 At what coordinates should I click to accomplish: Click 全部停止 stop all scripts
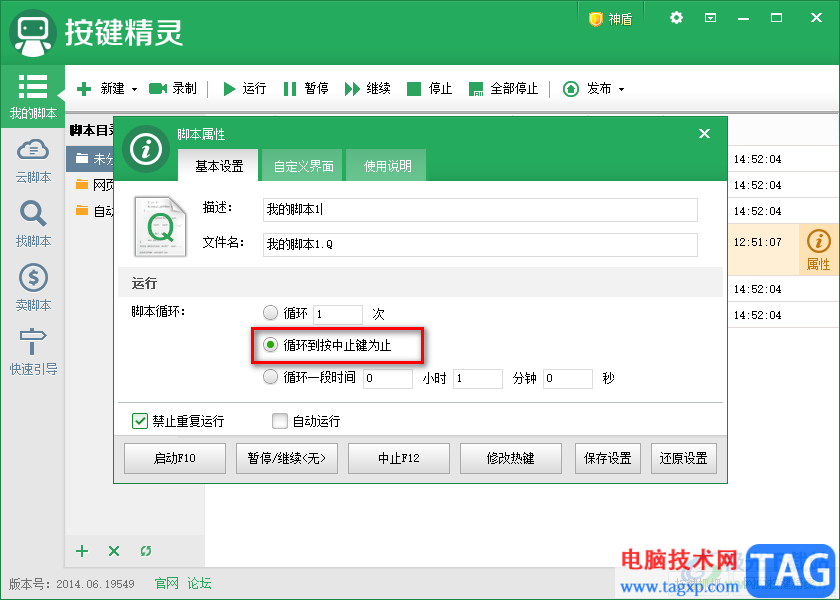[503, 88]
